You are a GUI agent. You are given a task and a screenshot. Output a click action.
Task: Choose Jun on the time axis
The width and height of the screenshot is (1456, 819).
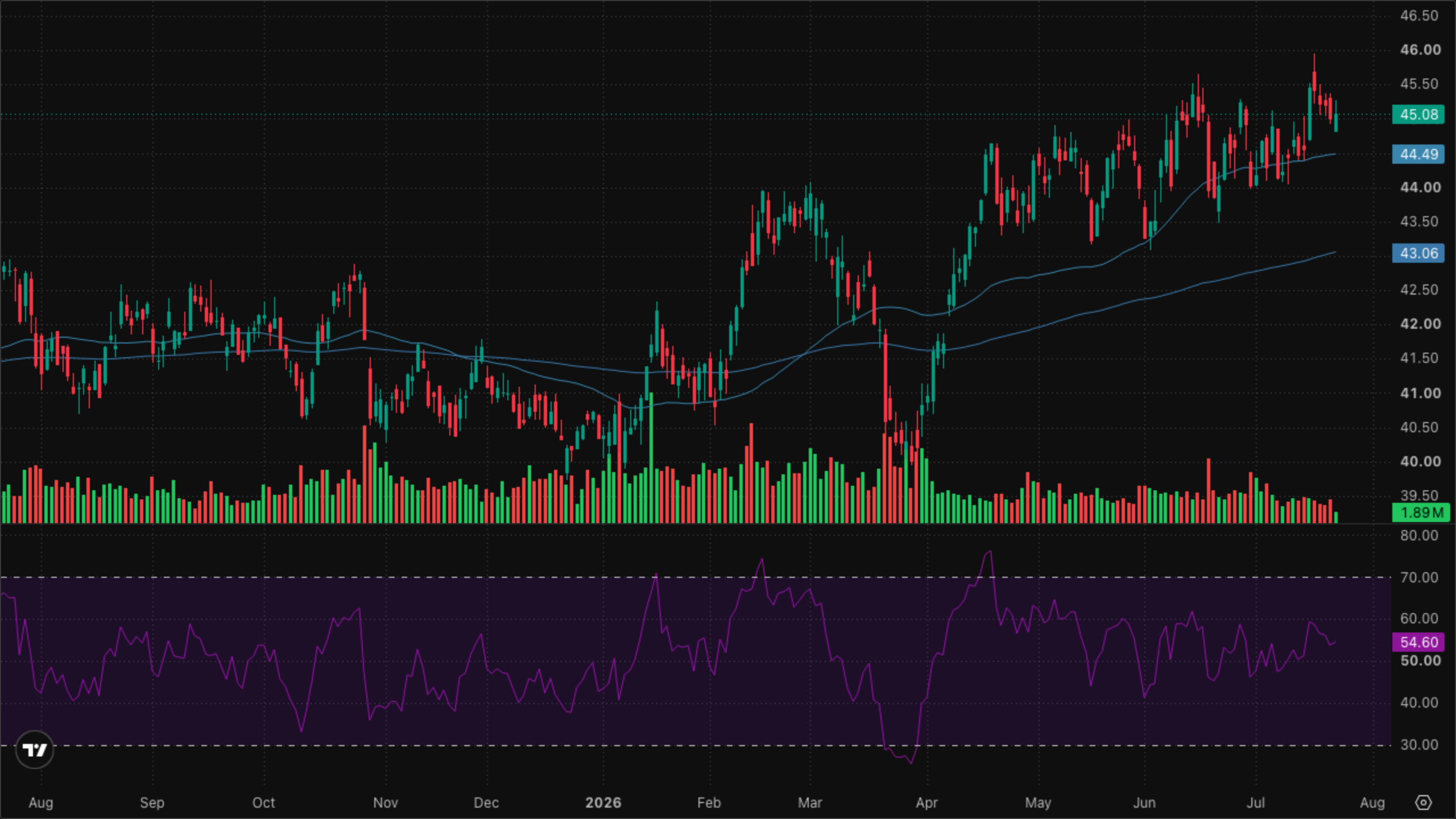tap(1144, 803)
